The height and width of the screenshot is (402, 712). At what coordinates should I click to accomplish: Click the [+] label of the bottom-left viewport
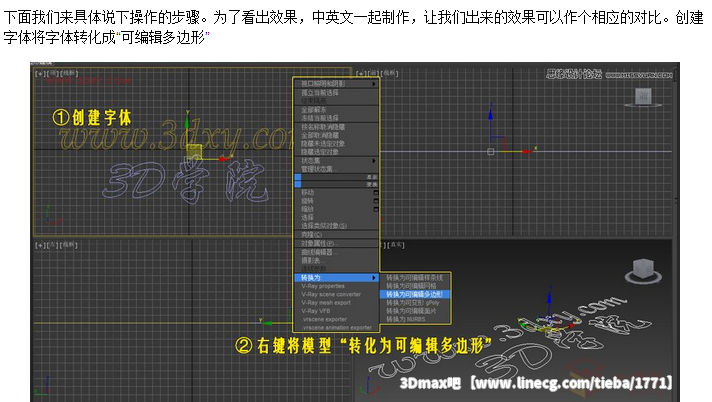coord(40,245)
